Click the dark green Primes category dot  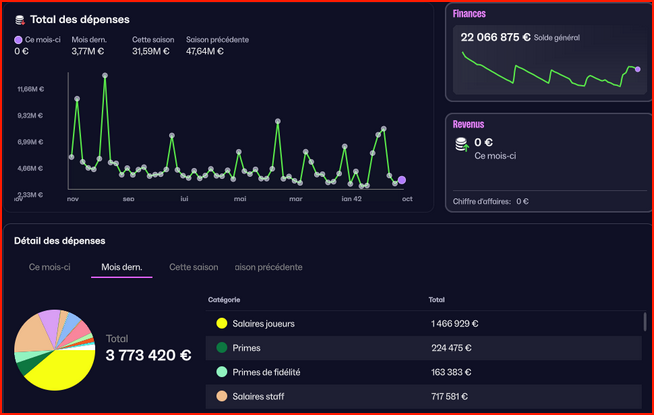[x=221, y=347]
